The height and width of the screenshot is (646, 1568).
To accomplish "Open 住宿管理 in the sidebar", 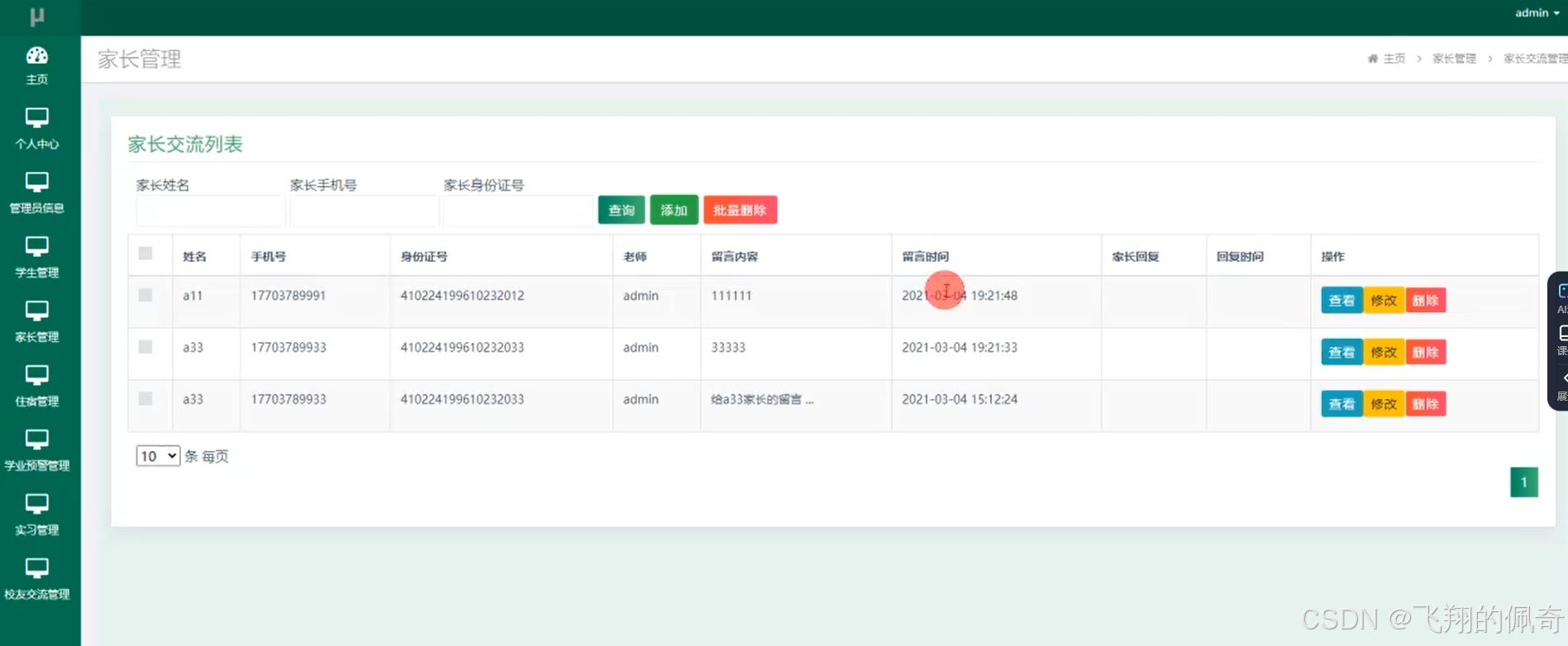I will coord(37,387).
